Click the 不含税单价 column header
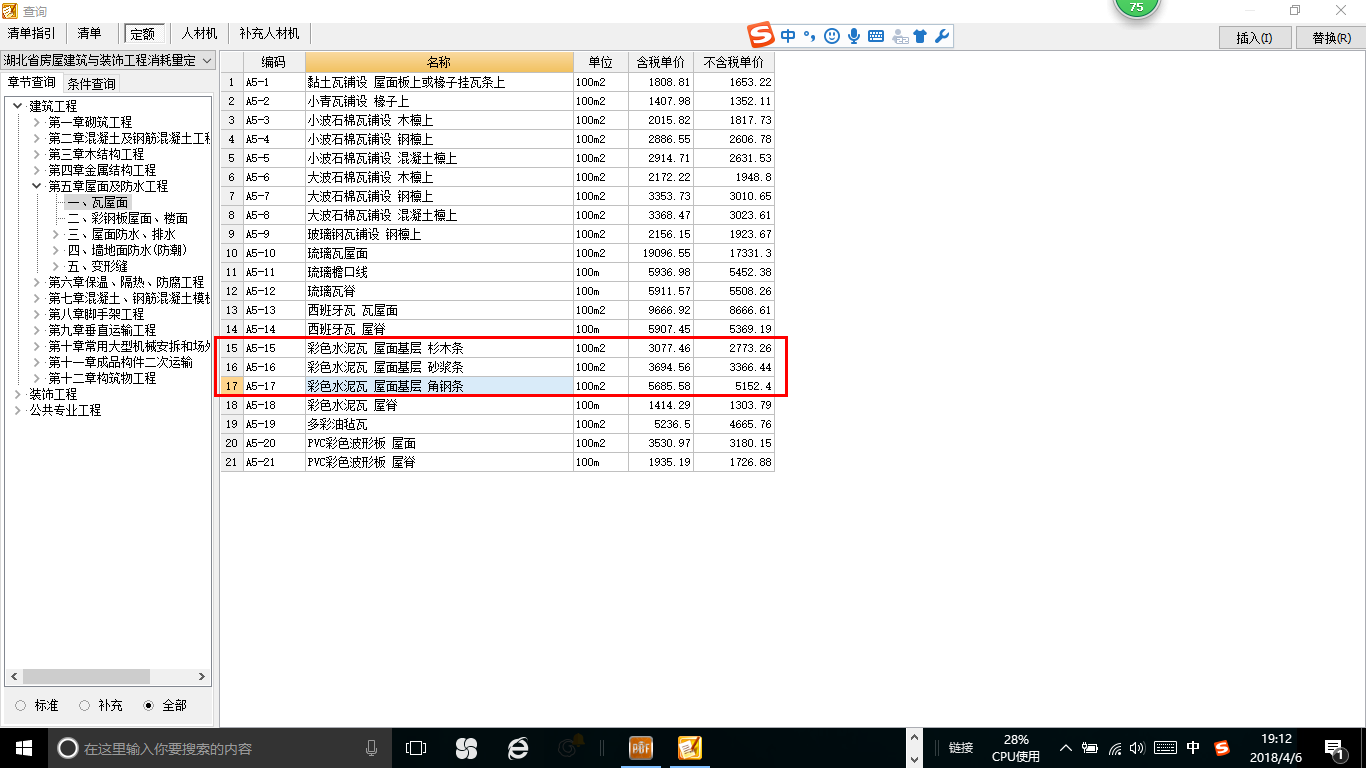Screen dimensions: 1366x768 pyautogui.click(x=734, y=62)
